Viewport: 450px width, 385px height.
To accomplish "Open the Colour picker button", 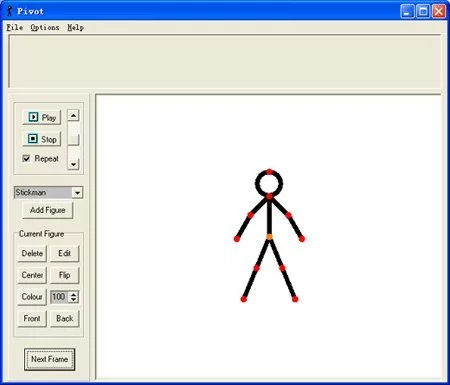I will coord(32,297).
